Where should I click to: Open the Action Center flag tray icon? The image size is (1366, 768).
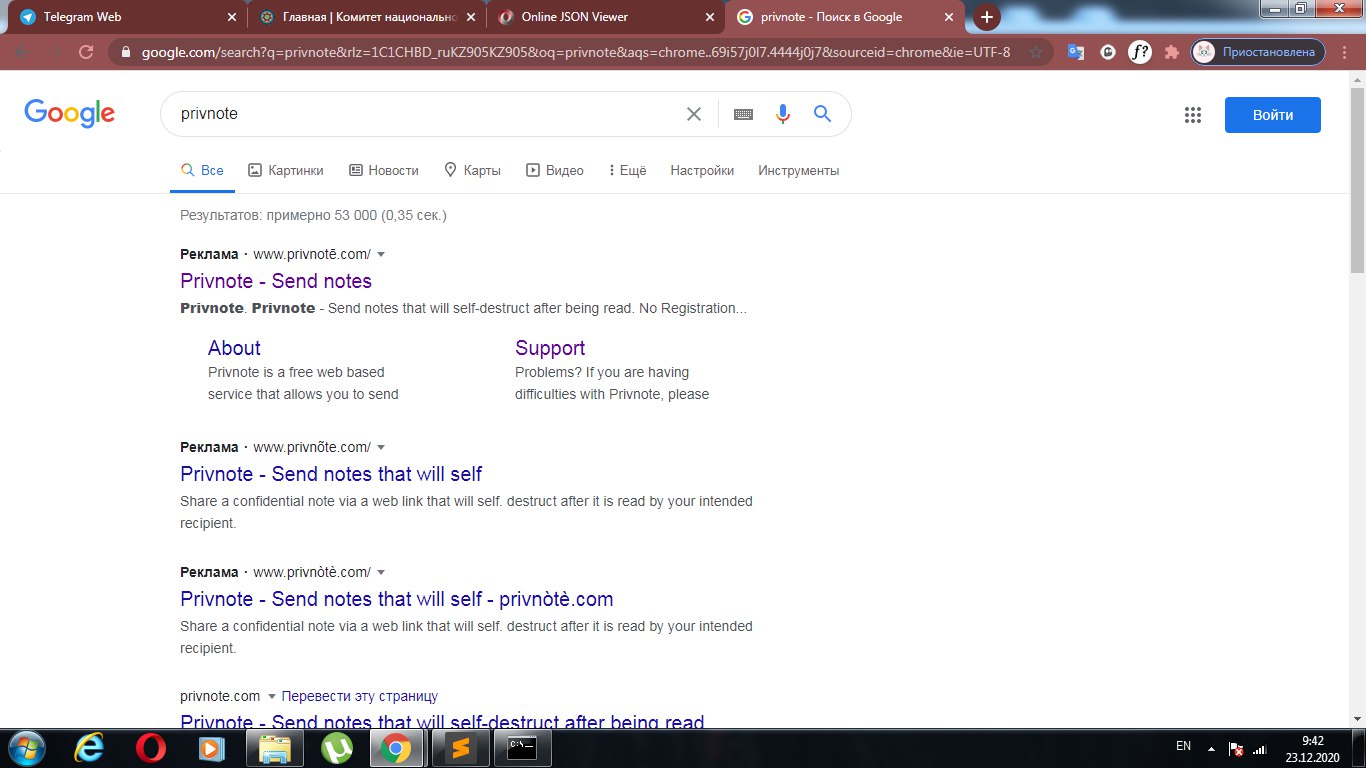pyautogui.click(x=1235, y=748)
